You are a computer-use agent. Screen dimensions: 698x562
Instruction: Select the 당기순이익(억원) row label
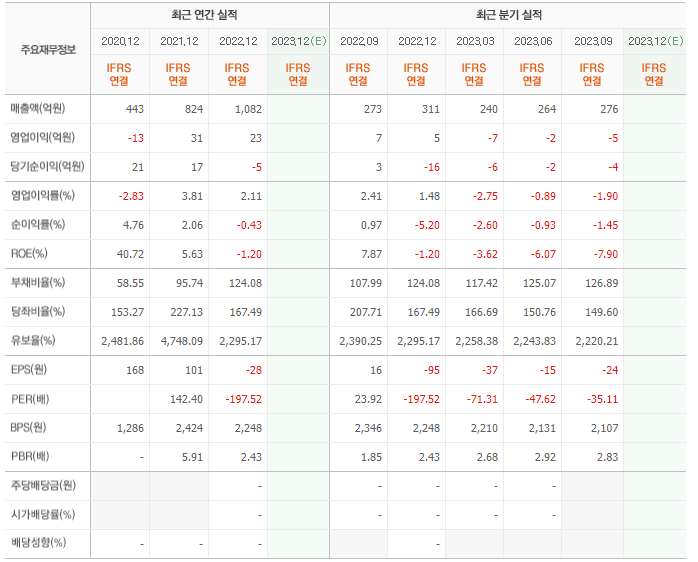[47, 167]
